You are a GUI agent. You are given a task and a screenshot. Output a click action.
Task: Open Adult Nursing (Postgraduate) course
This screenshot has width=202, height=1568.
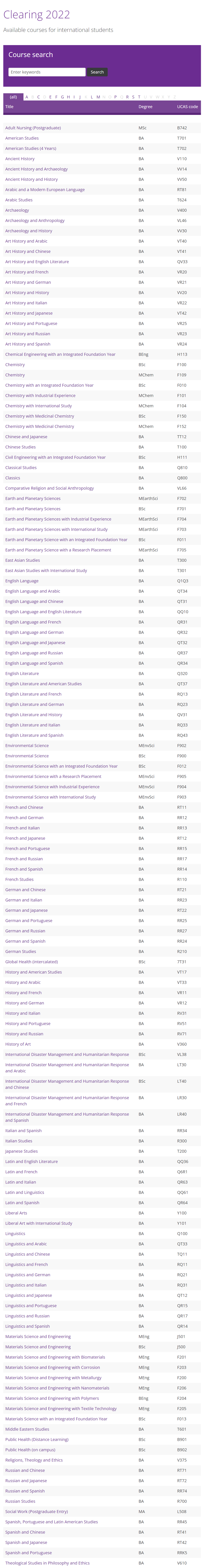[33, 128]
